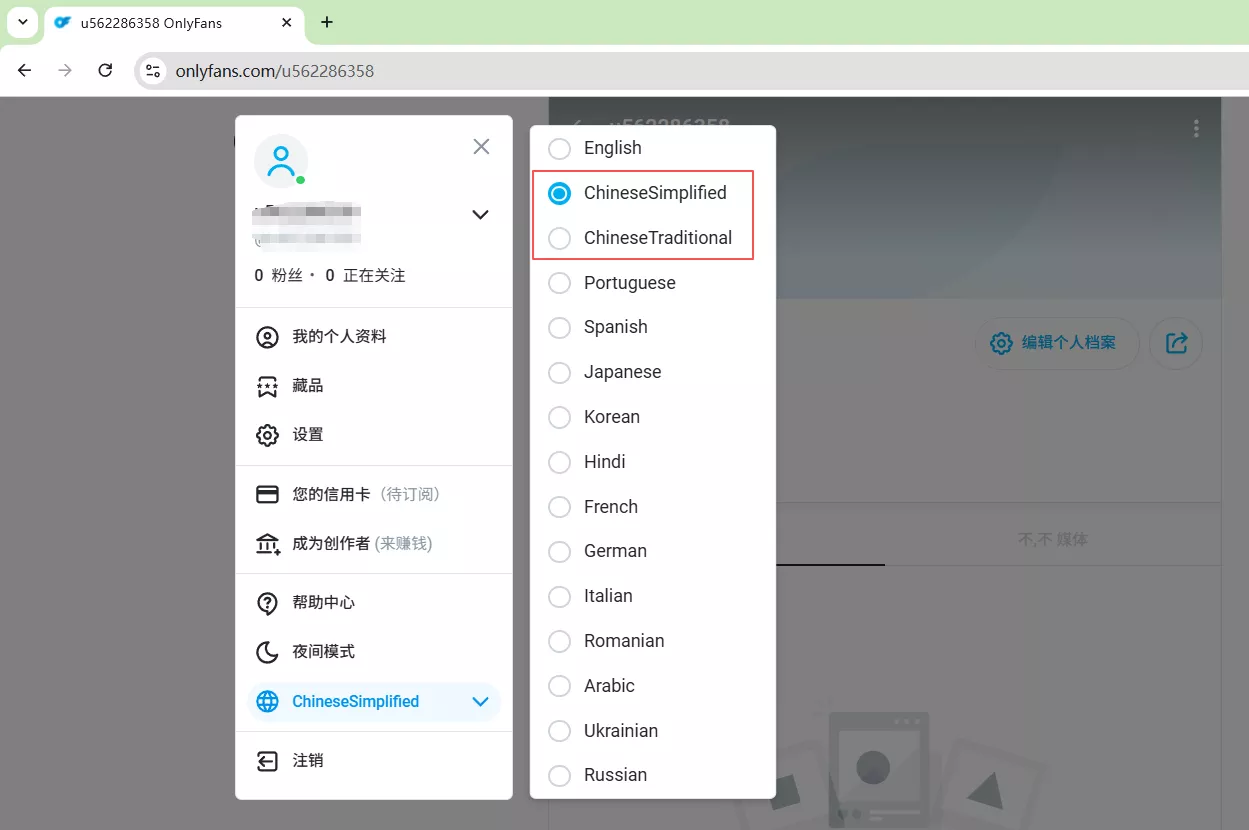Open 帮助中心 question mark icon

(x=267, y=602)
